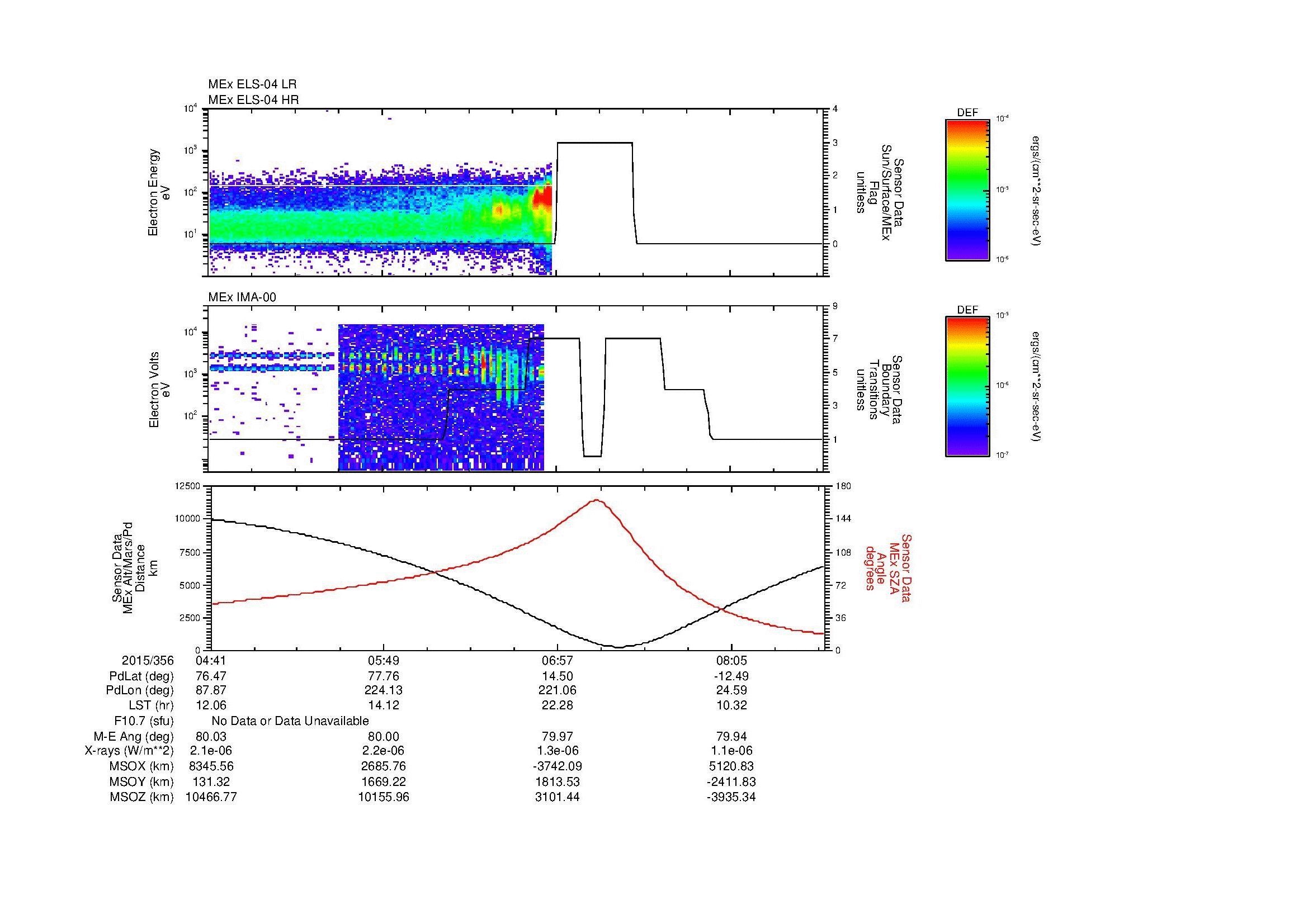
Task: Click the PdLon value 24.59
Action: pyautogui.click(x=731, y=690)
